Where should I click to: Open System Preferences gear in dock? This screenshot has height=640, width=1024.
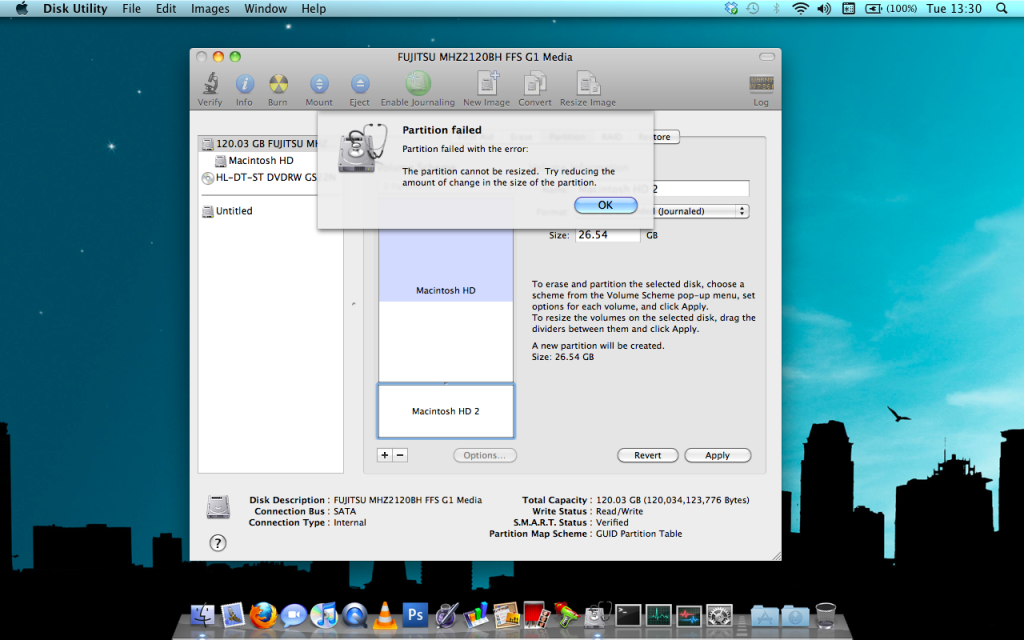tap(720, 615)
